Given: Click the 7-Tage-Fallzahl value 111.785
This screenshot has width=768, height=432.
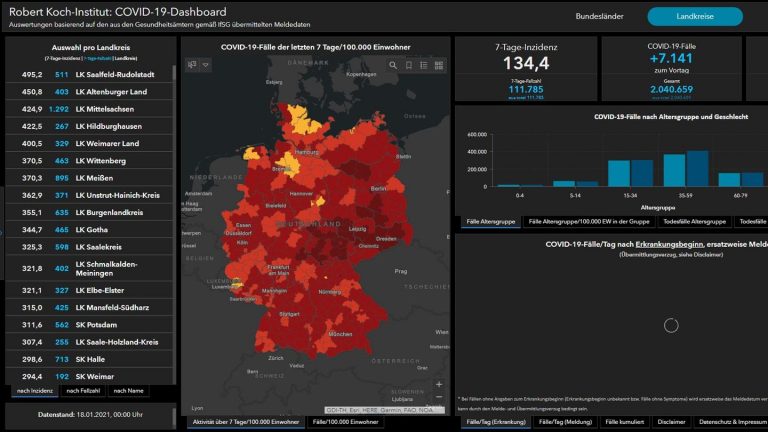Looking at the screenshot, I should [x=526, y=89].
